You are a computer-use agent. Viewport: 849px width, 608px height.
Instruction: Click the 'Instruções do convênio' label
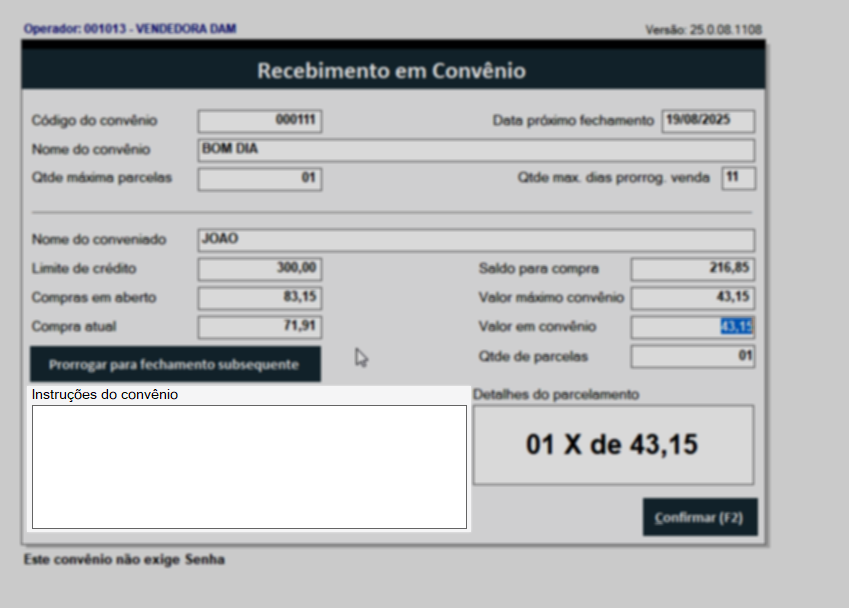click(x=105, y=395)
